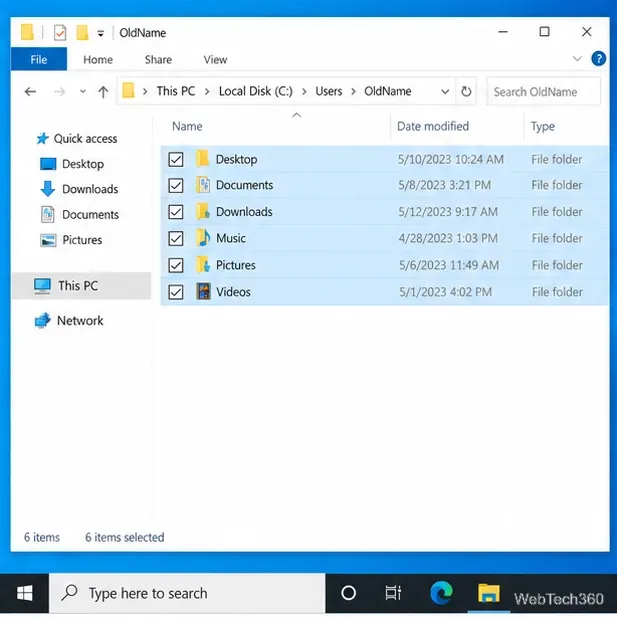617x620 pixels.
Task: Open the address bar history dropdown
Action: click(x=445, y=92)
